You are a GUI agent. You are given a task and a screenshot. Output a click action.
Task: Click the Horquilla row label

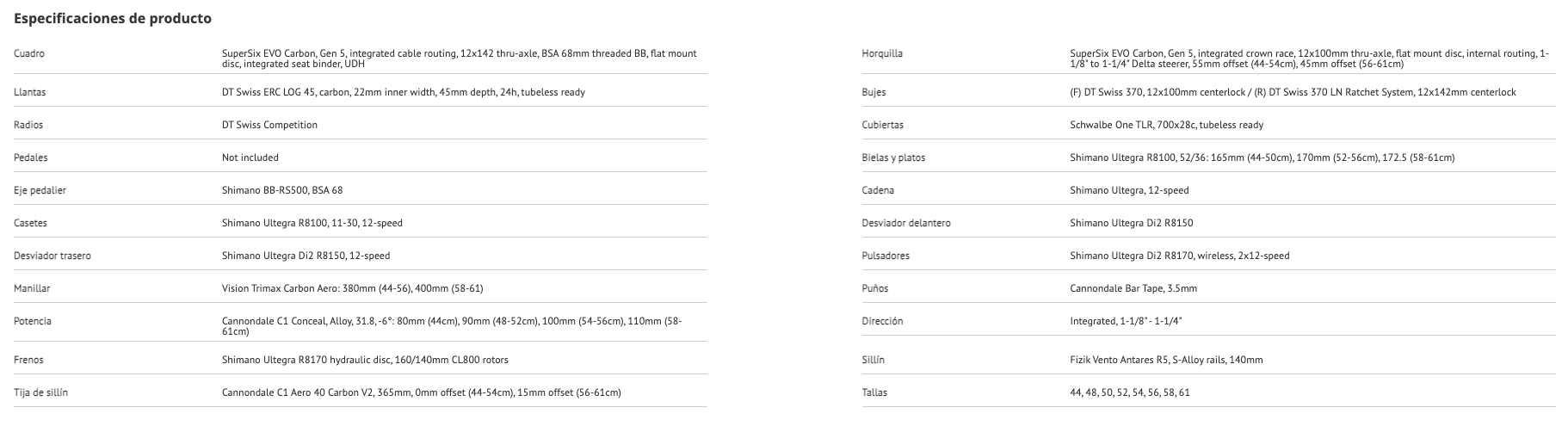click(882, 53)
